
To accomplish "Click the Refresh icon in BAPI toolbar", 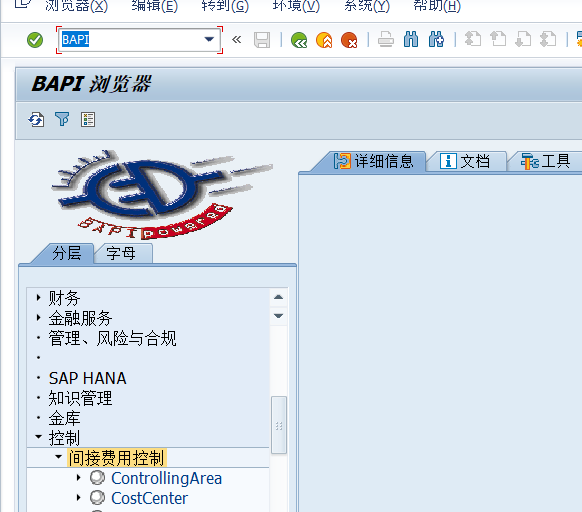I will coord(36,120).
